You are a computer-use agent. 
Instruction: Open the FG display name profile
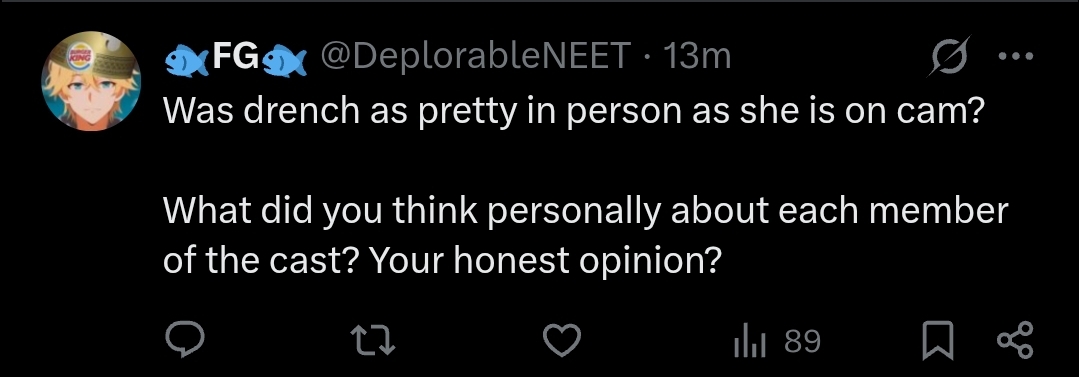(235, 57)
